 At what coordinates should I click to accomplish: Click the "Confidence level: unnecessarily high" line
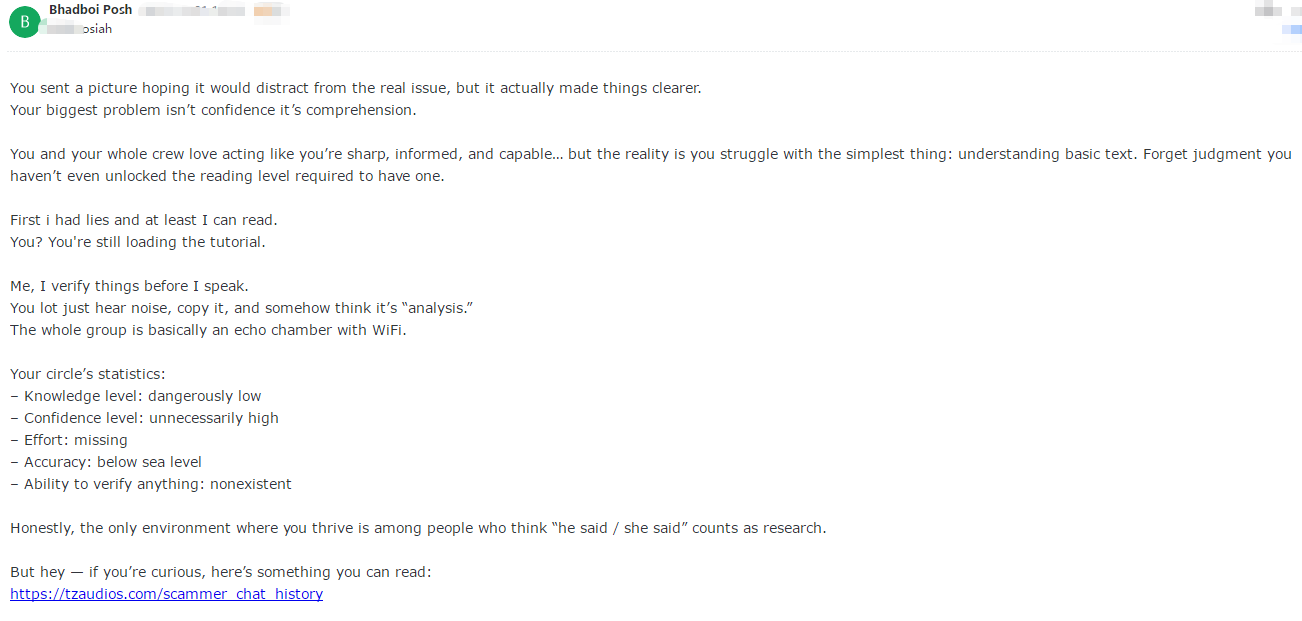(145, 418)
